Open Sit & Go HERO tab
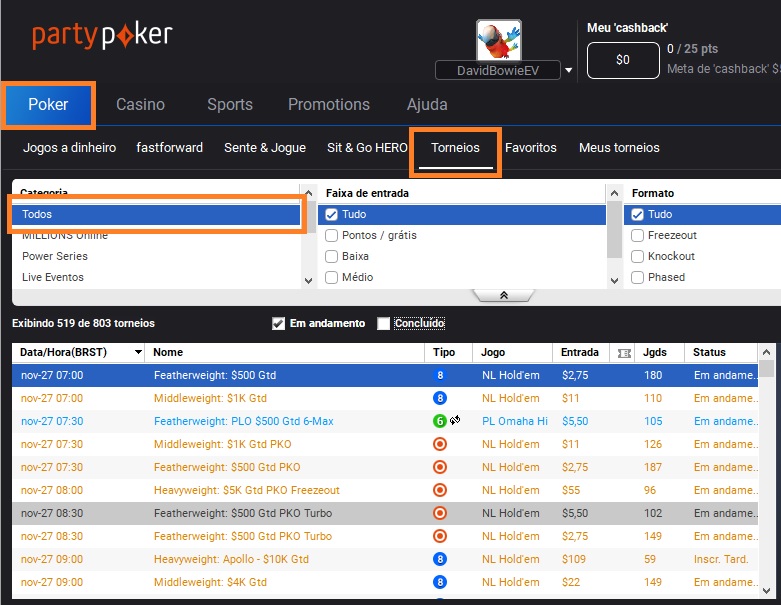The width and height of the screenshot is (781, 605). [367, 147]
